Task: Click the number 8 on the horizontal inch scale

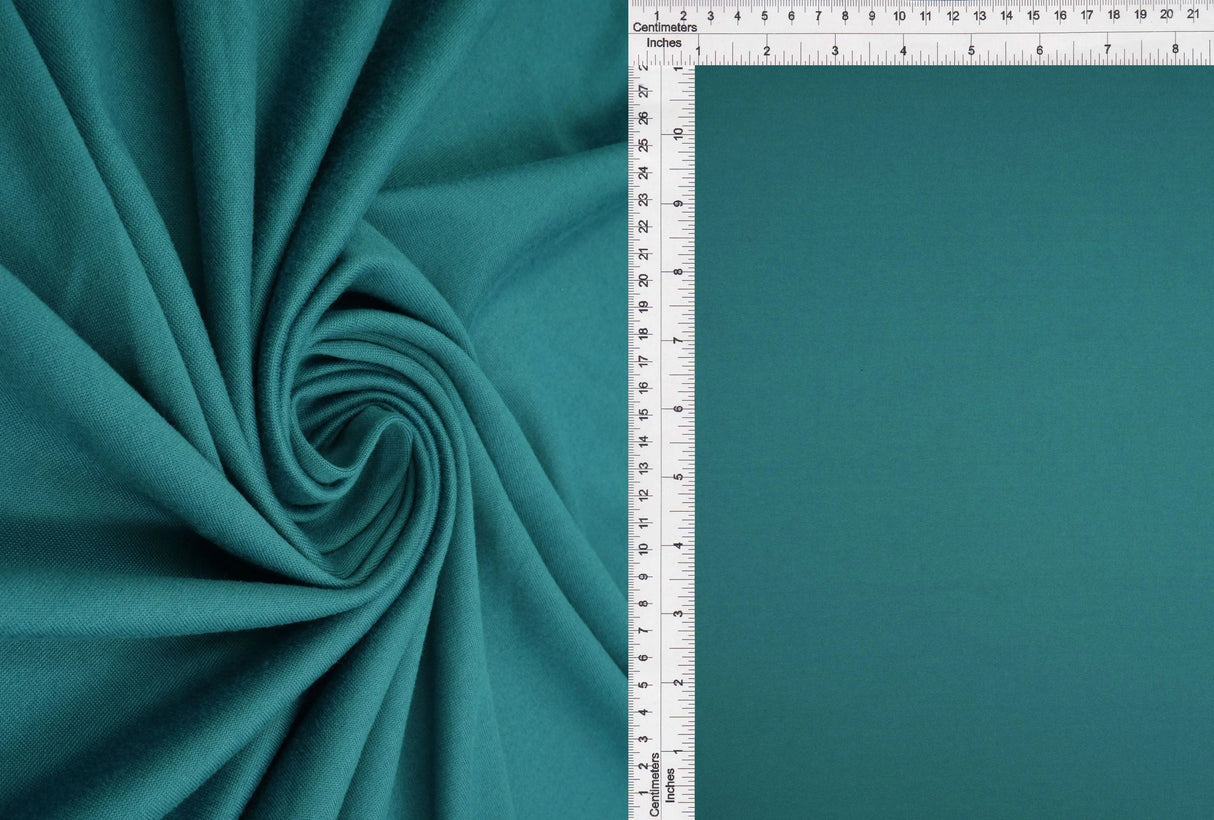Action: pyautogui.click(x=1177, y=47)
